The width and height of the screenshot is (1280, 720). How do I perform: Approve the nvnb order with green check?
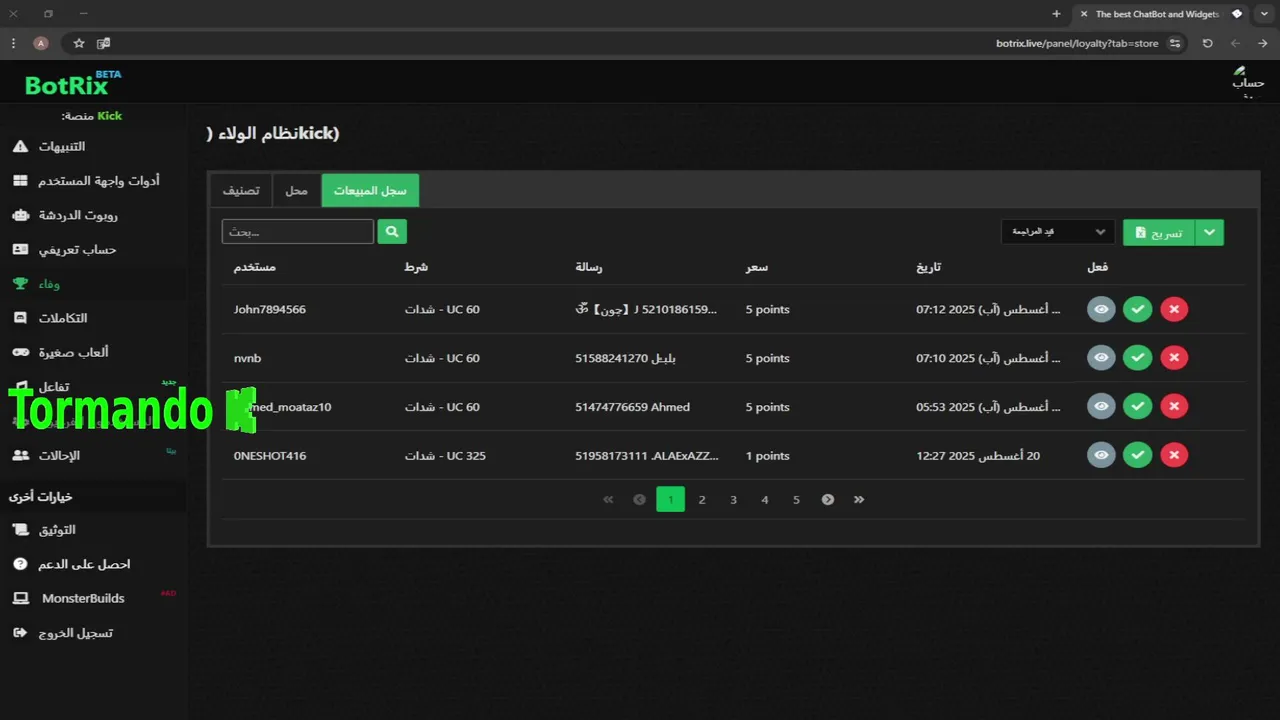(x=1137, y=358)
